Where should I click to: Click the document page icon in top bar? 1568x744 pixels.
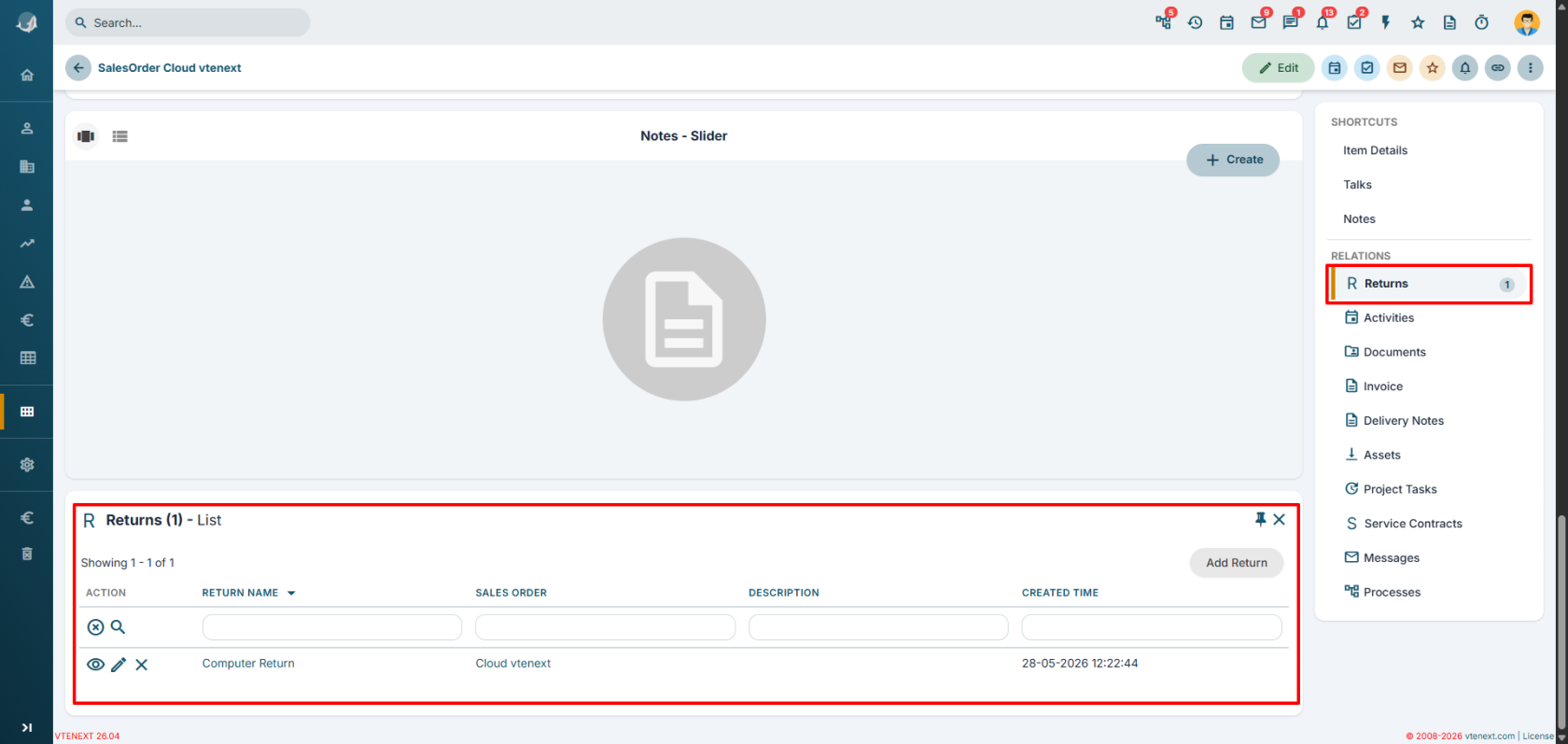point(1449,22)
